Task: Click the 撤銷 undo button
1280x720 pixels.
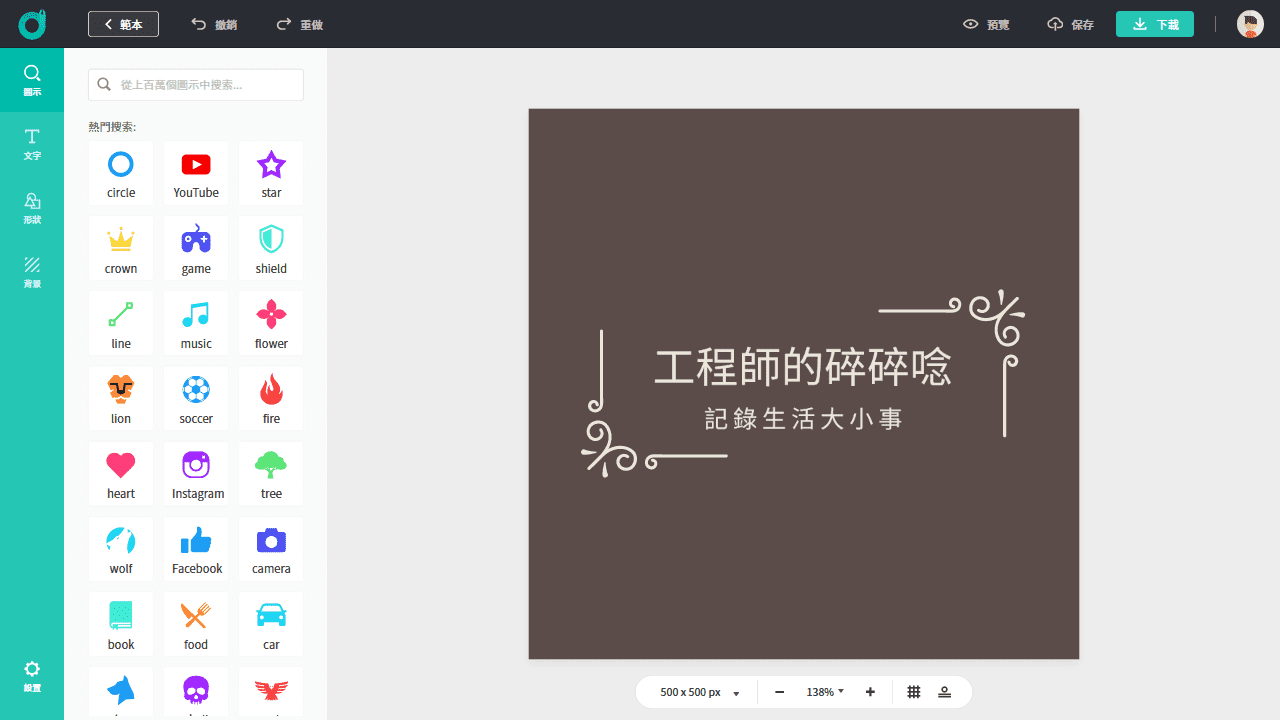Action: 213,23
